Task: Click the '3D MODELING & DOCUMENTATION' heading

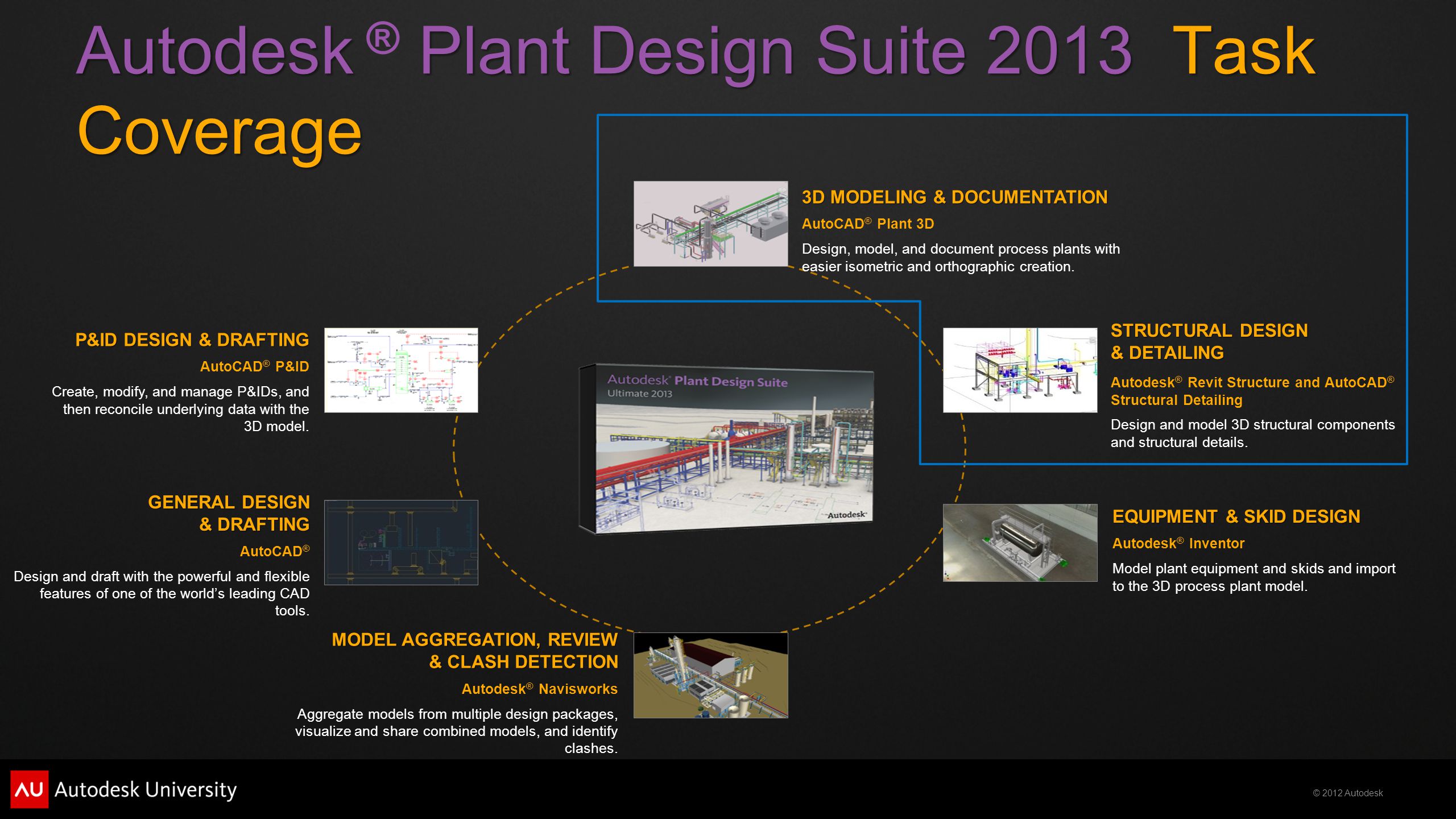Action: coord(954,197)
